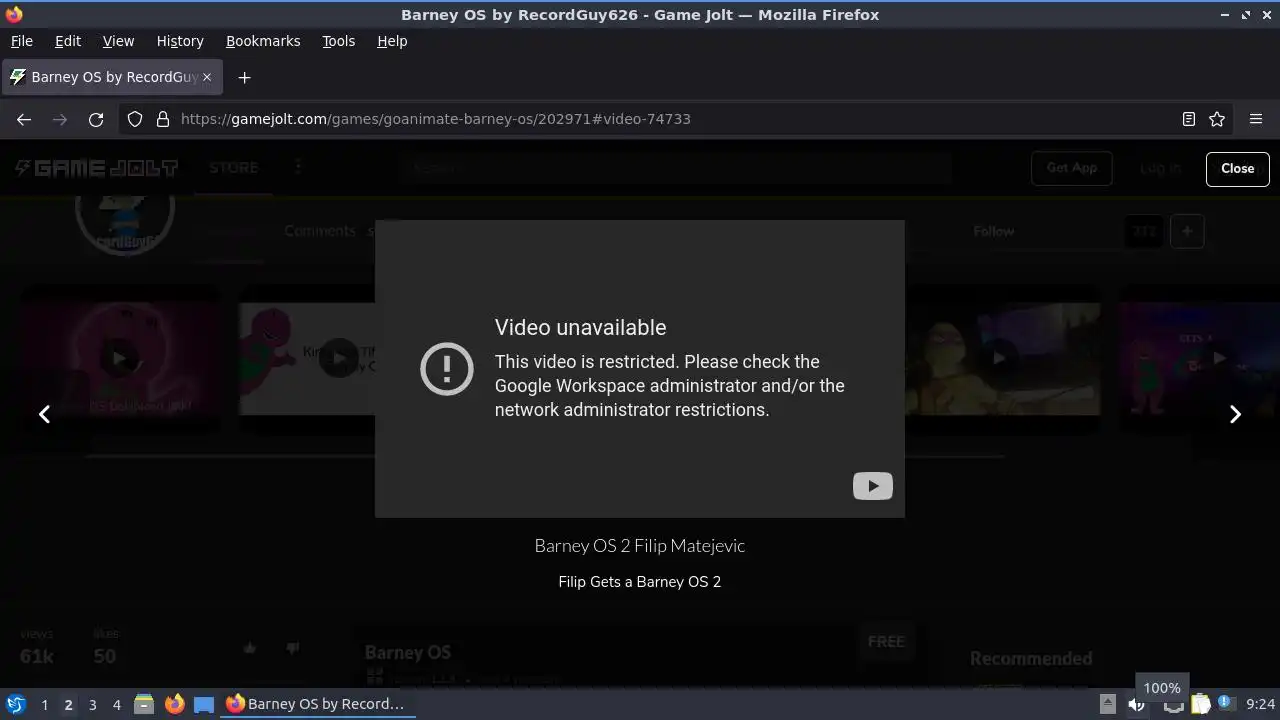The height and width of the screenshot is (720, 1280).
Task: Bookmark this page with the star
Action: point(1217,119)
